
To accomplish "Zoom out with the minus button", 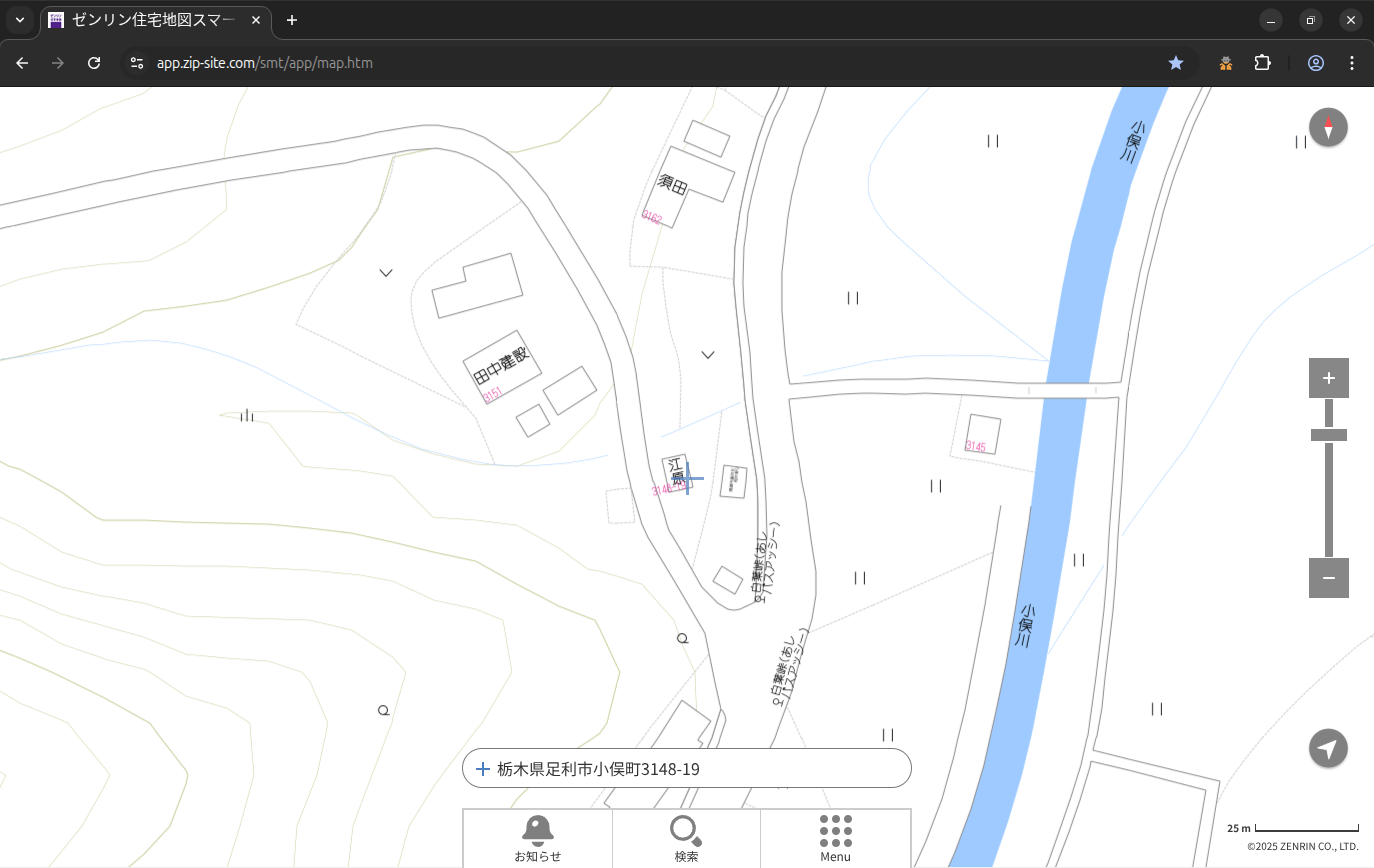I will 1328,578.
